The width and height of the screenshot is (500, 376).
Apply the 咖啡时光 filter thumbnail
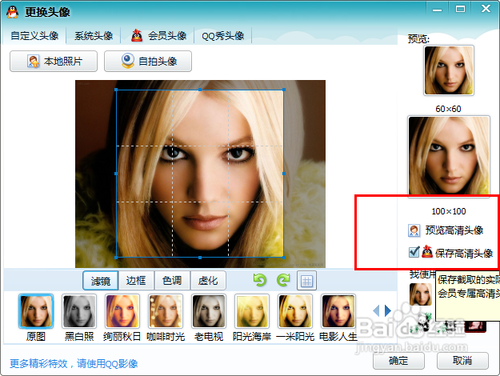(x=165, y=311)
